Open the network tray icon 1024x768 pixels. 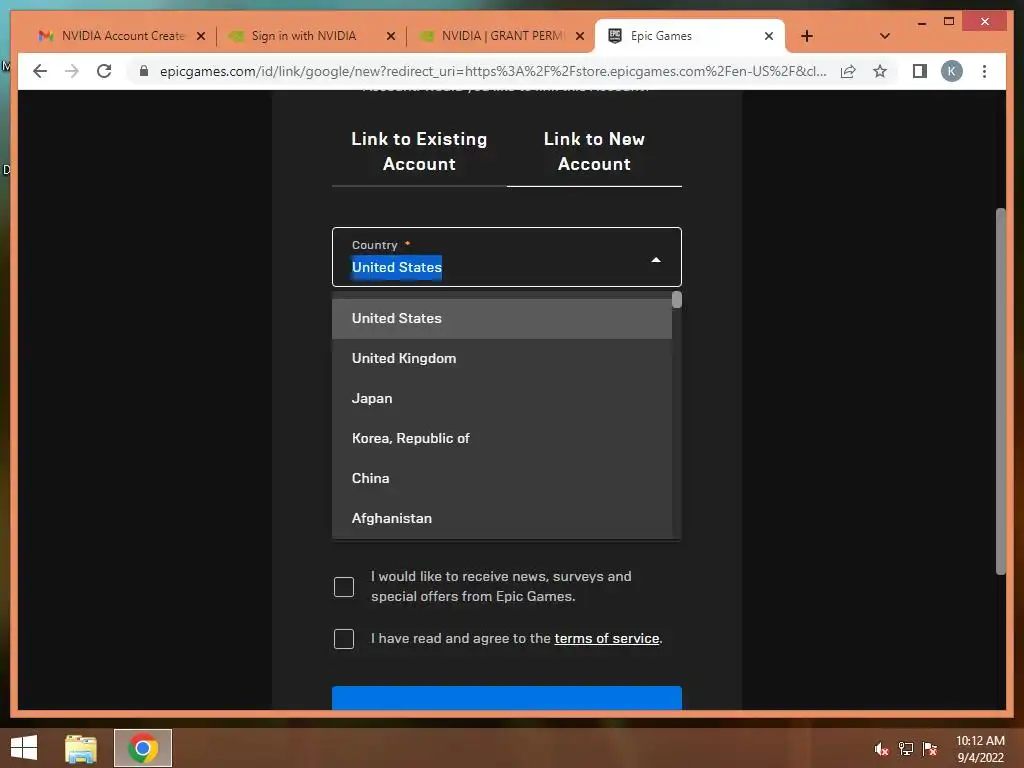(x=906, y=749)
